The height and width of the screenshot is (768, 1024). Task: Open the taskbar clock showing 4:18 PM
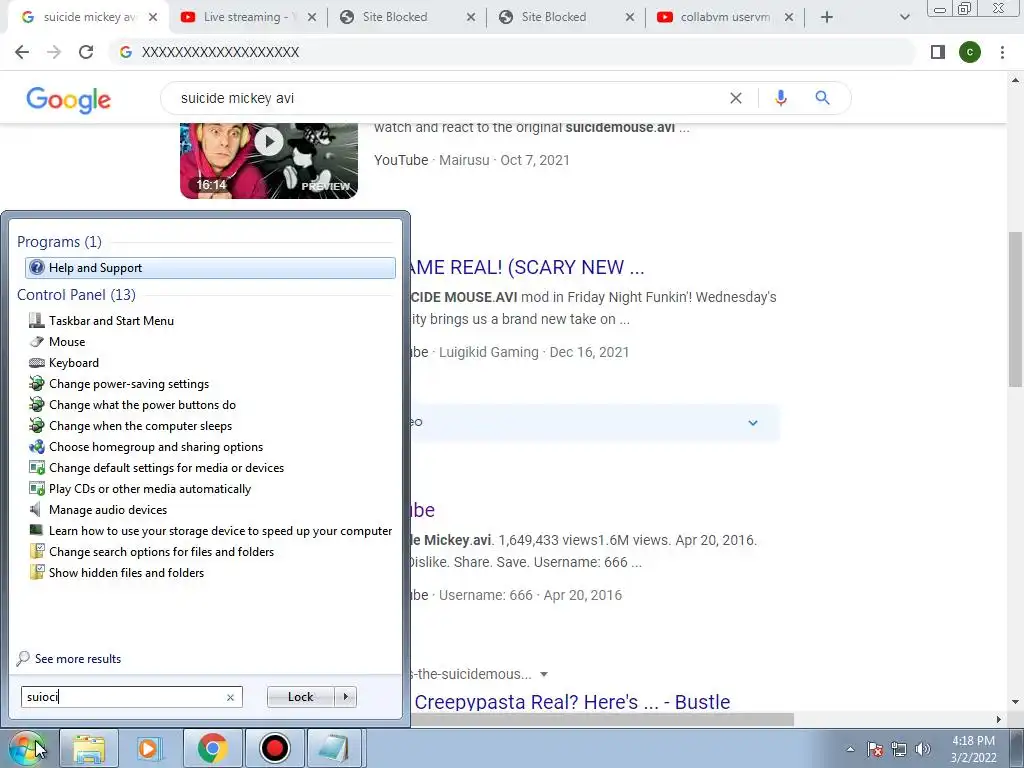coord(973,749)
